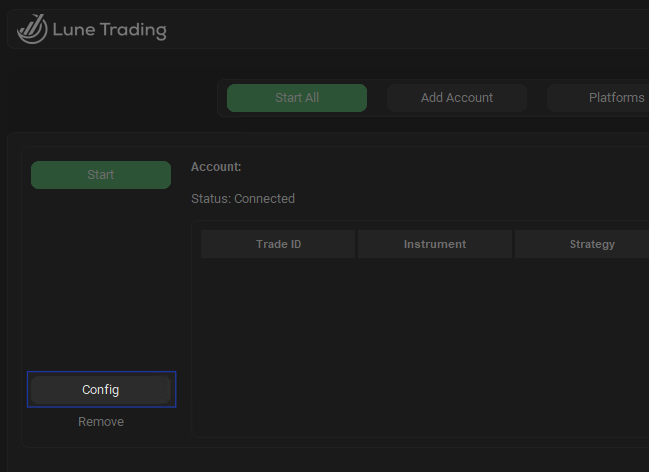Sort trades by the Trade ID column
Viewport: 649px width, 472px height.
click(x=278, y=244)
